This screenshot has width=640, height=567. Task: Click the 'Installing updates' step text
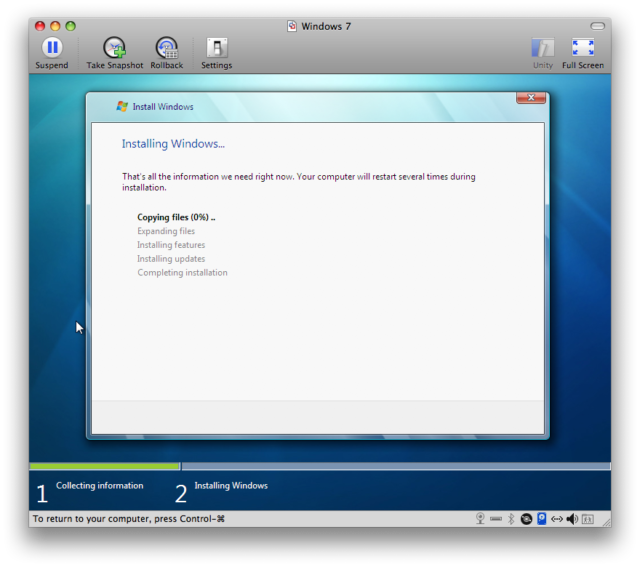tap(171, 259)
